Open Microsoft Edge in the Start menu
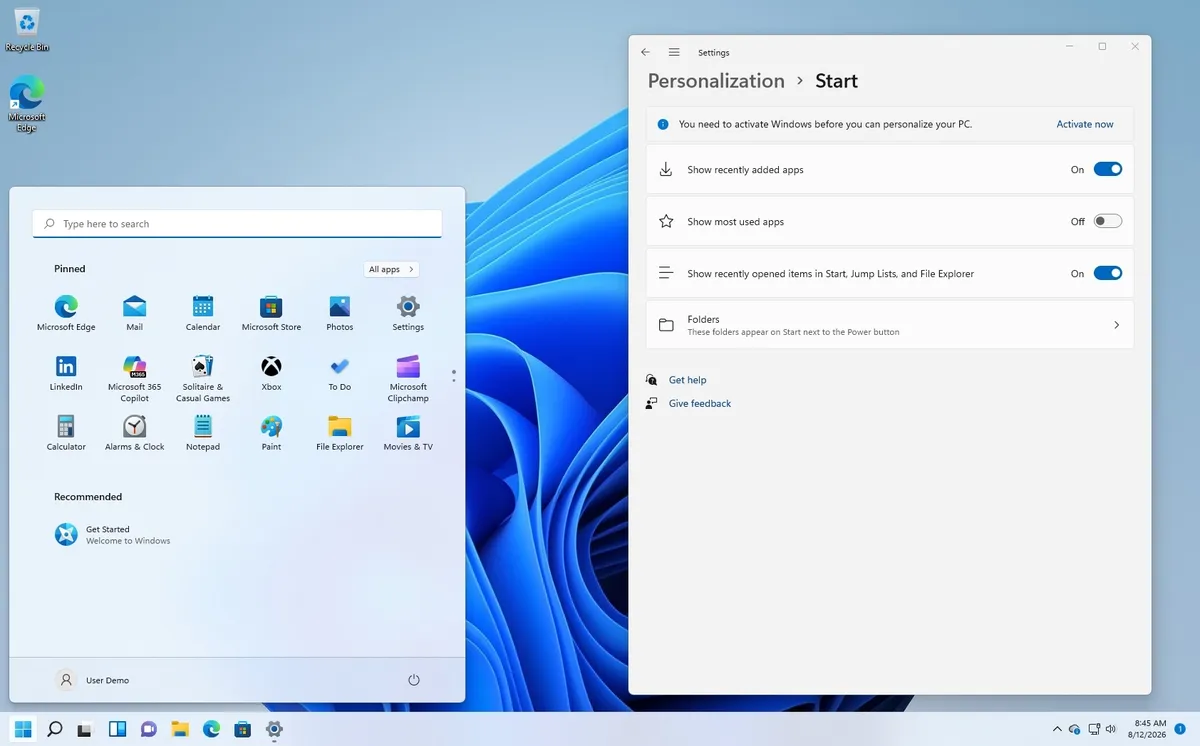Viewport: 1200px width, 746px height. point(66,313)
